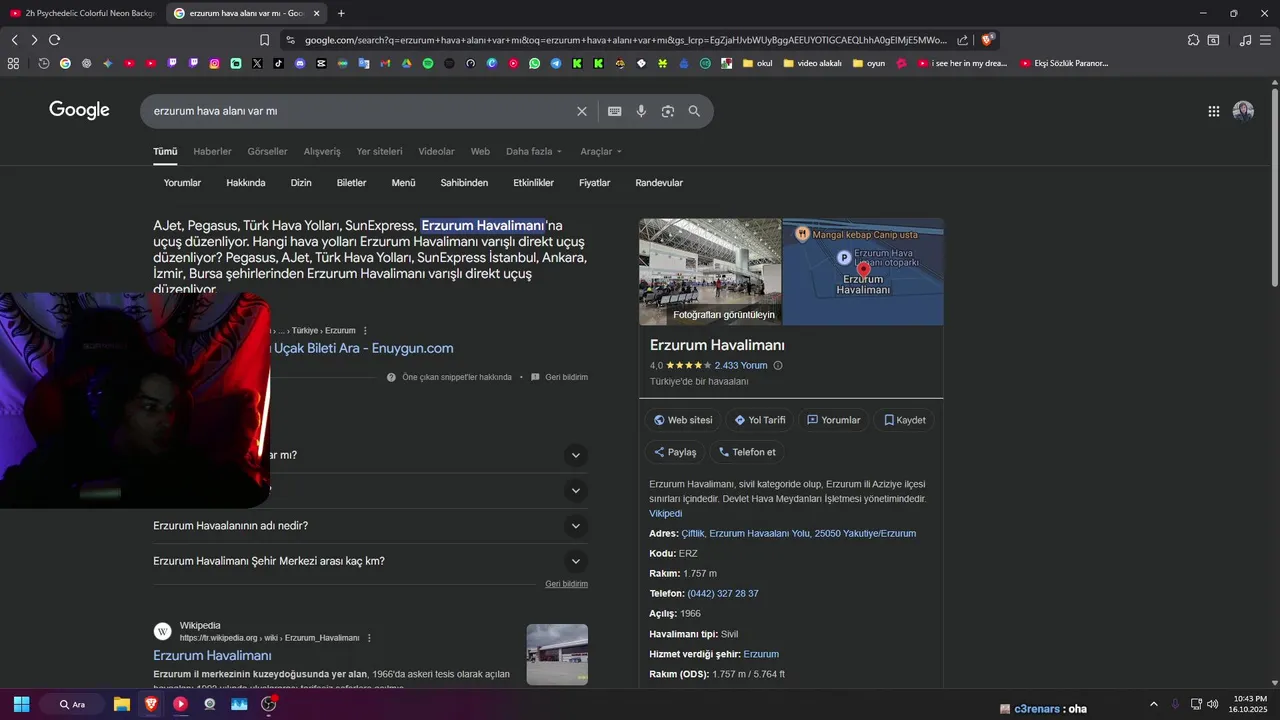Open the Google account profile picture
Image resolution: width=1280 pixels, height=720 pixels.
tap(1243, 111)
